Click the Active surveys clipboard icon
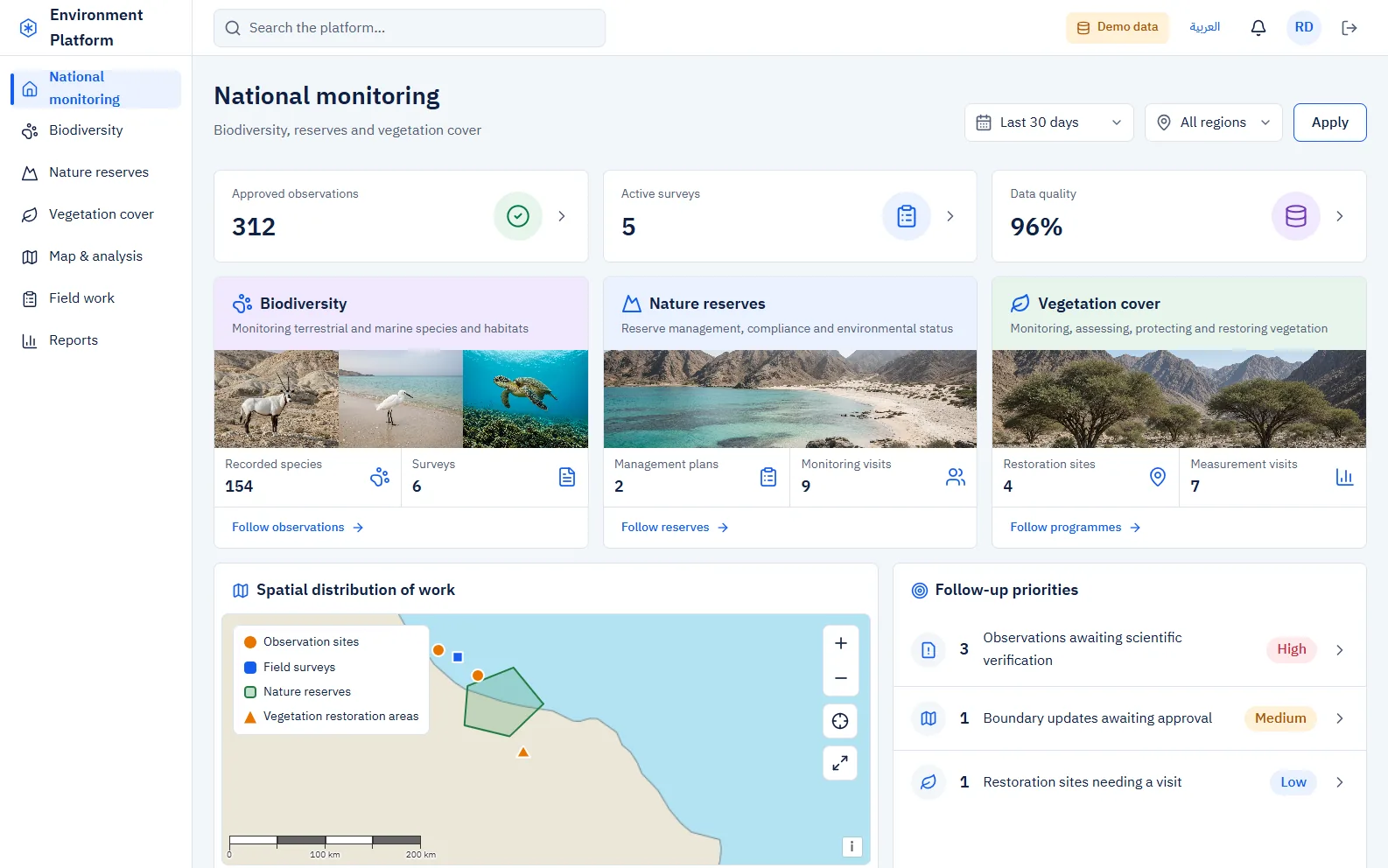Screen dimensions: 1388x868 click(907, 216)
